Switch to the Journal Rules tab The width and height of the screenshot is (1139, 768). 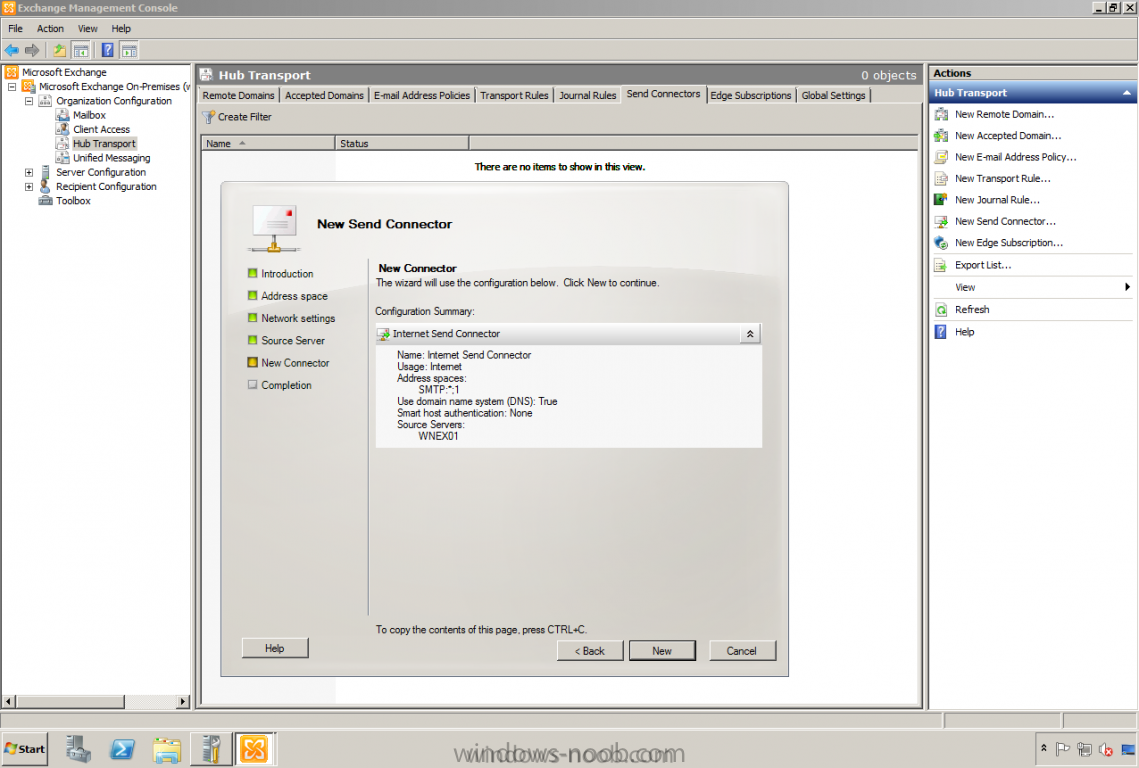[x=588, y=95]
